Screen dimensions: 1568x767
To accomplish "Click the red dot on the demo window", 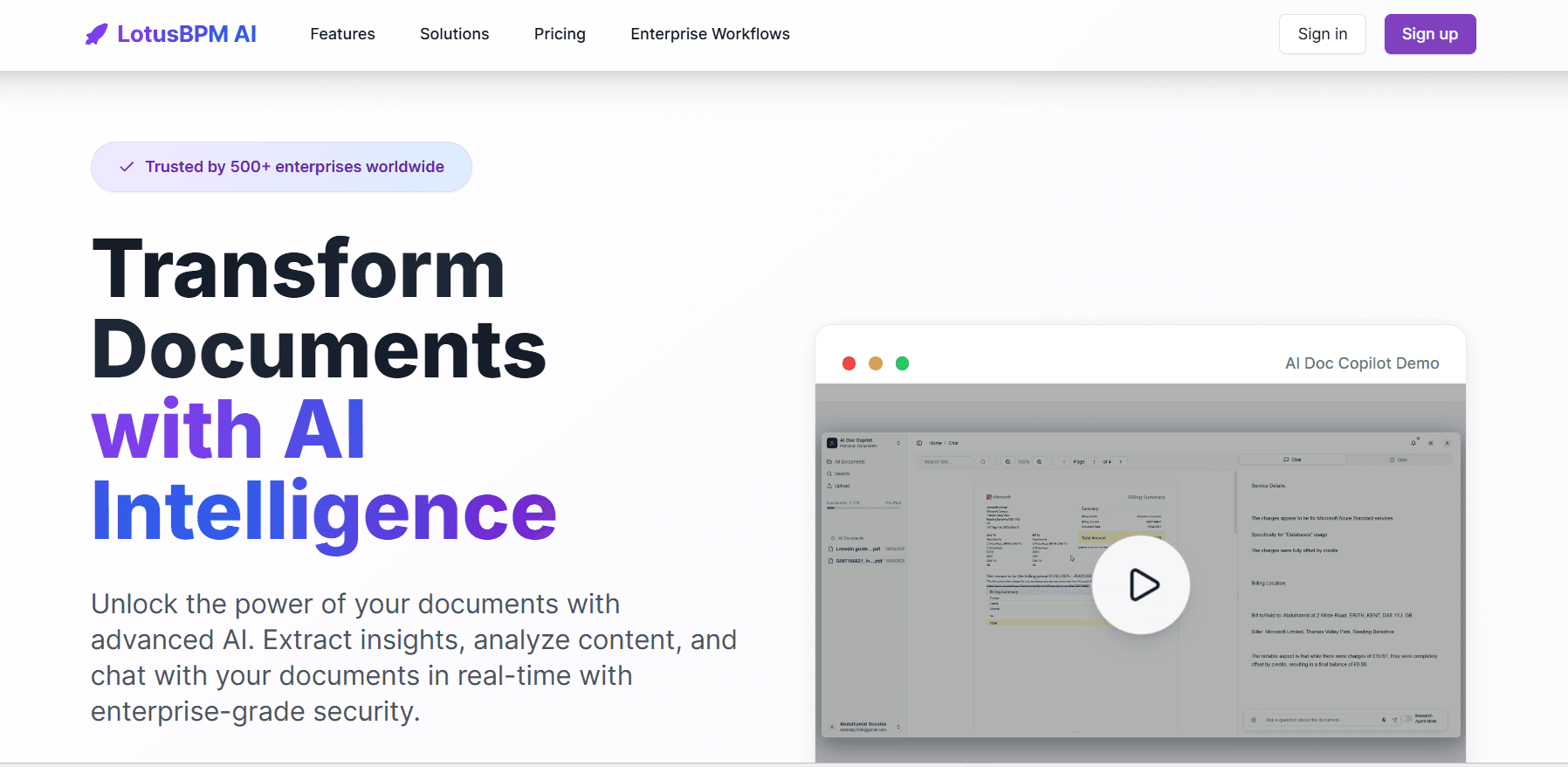I will click(849, 363).
